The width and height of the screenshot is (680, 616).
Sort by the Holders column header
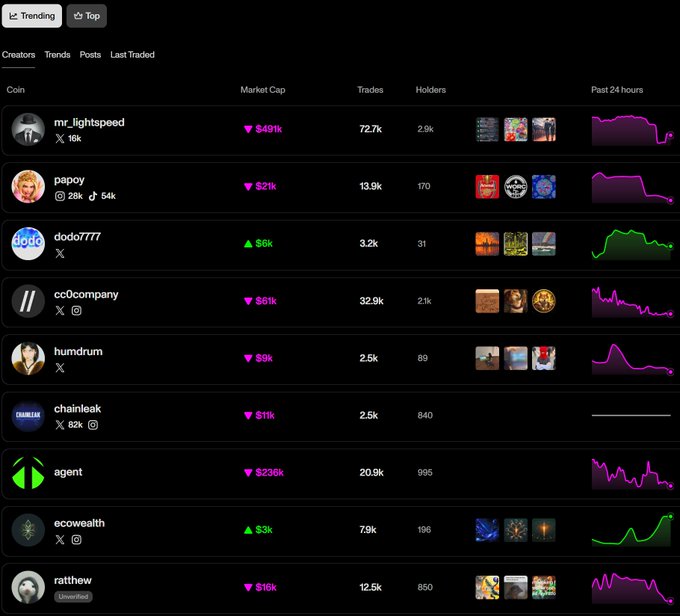(431, 90)
